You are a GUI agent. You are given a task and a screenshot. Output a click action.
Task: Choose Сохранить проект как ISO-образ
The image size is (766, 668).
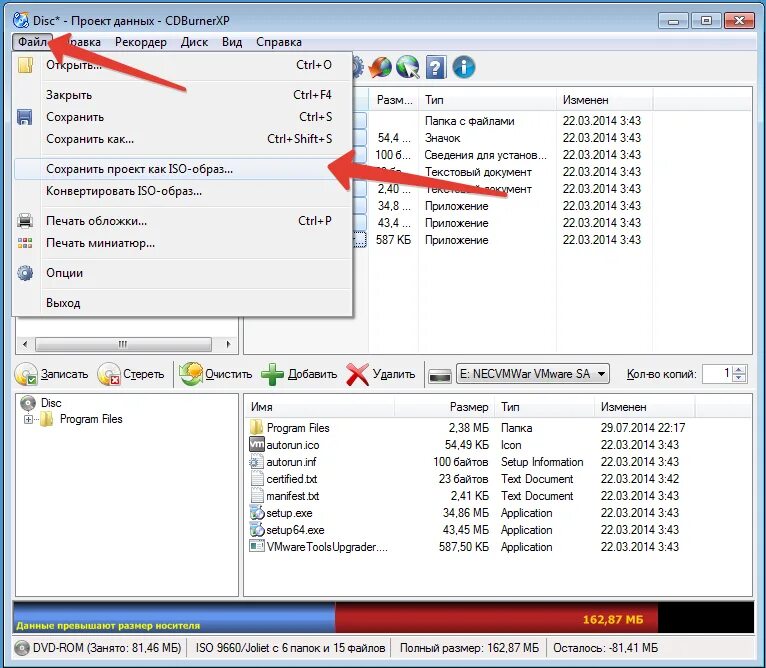[183, 169]
